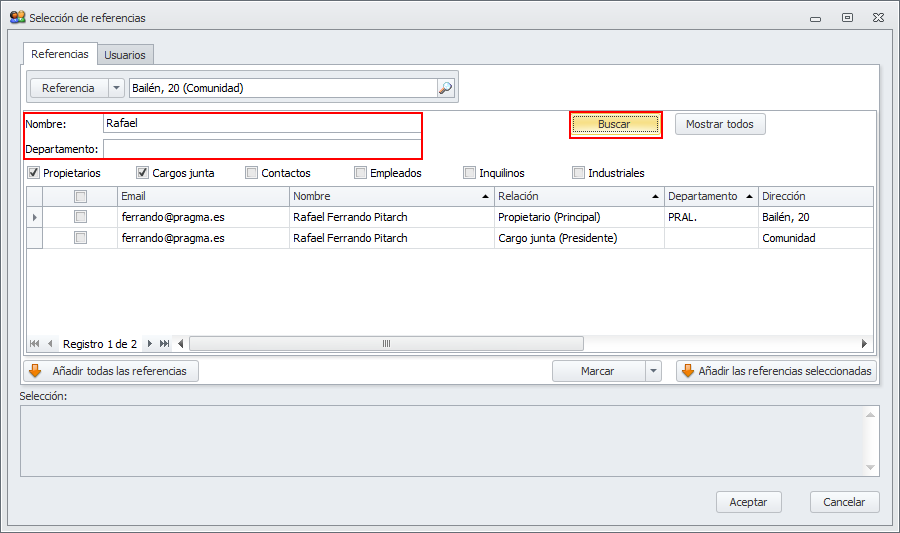Click the Marcar button
Image resolution: width=900 pixels, height=533 pixels.
coord(599,371)
